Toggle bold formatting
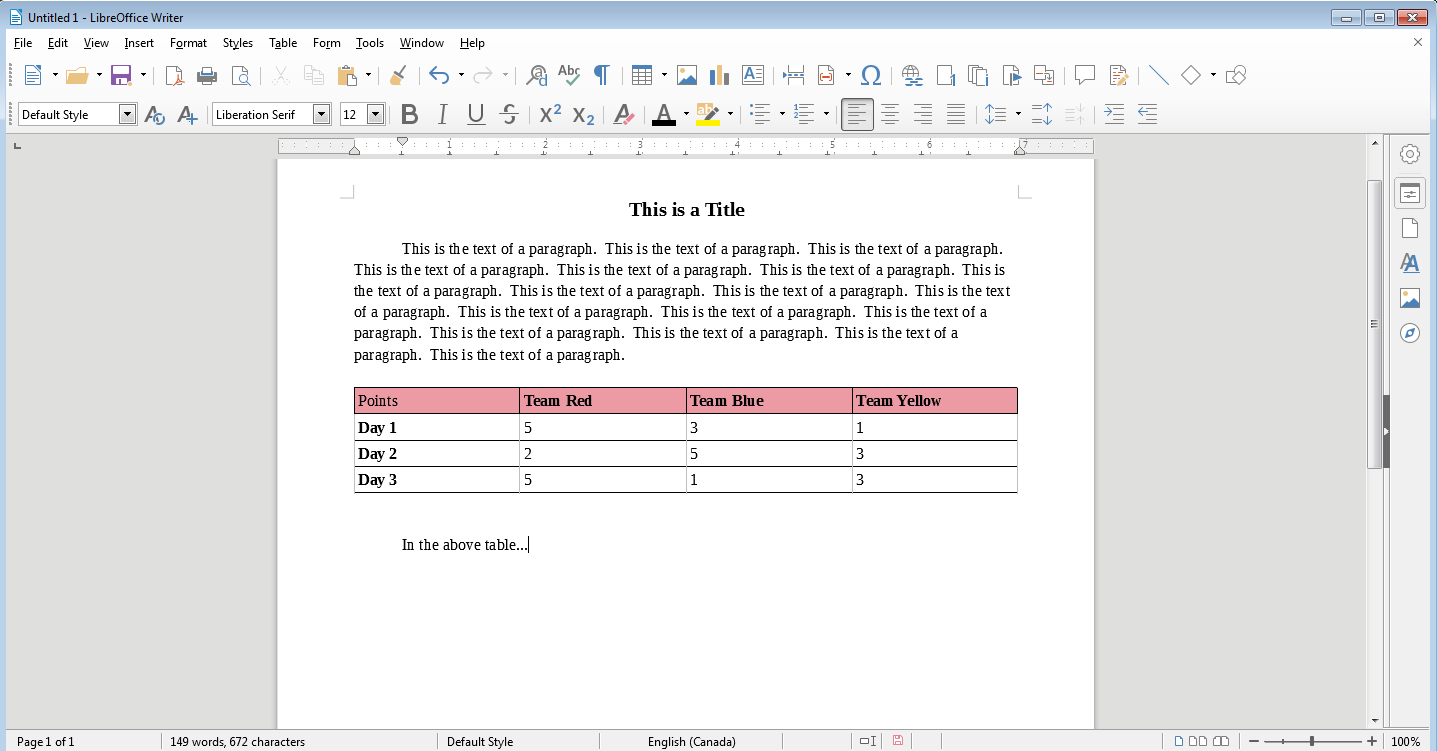Viewport: 1437px width, 751px height. point(409,114)
